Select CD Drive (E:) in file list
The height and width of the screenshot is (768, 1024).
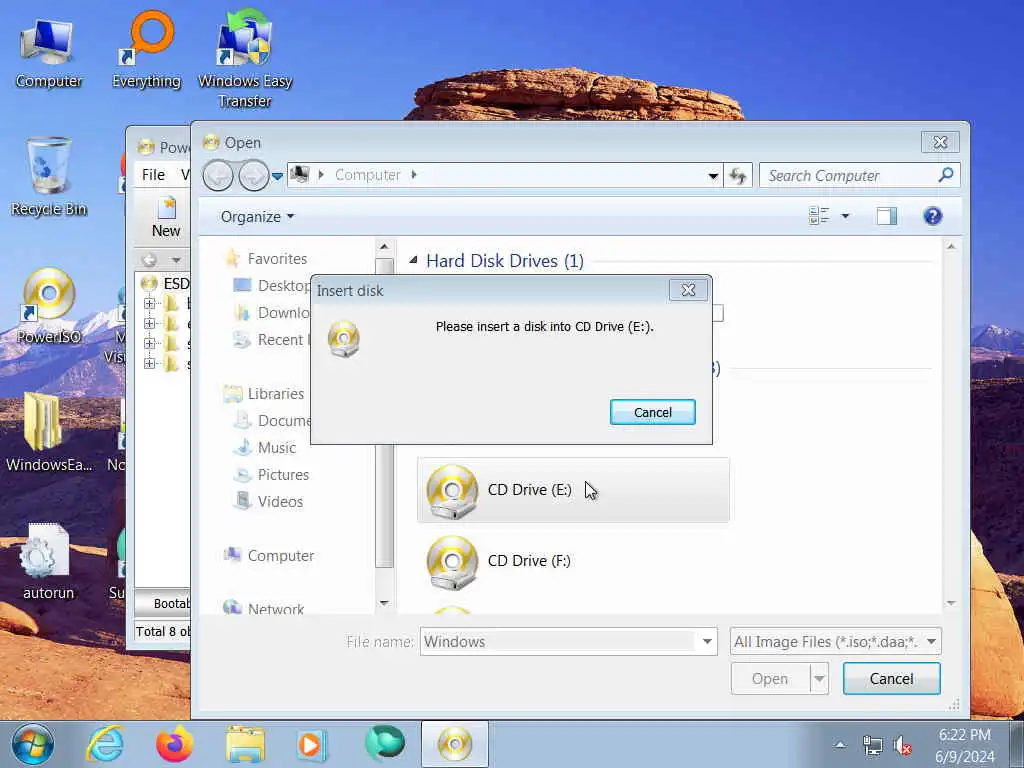click(573, 490)
